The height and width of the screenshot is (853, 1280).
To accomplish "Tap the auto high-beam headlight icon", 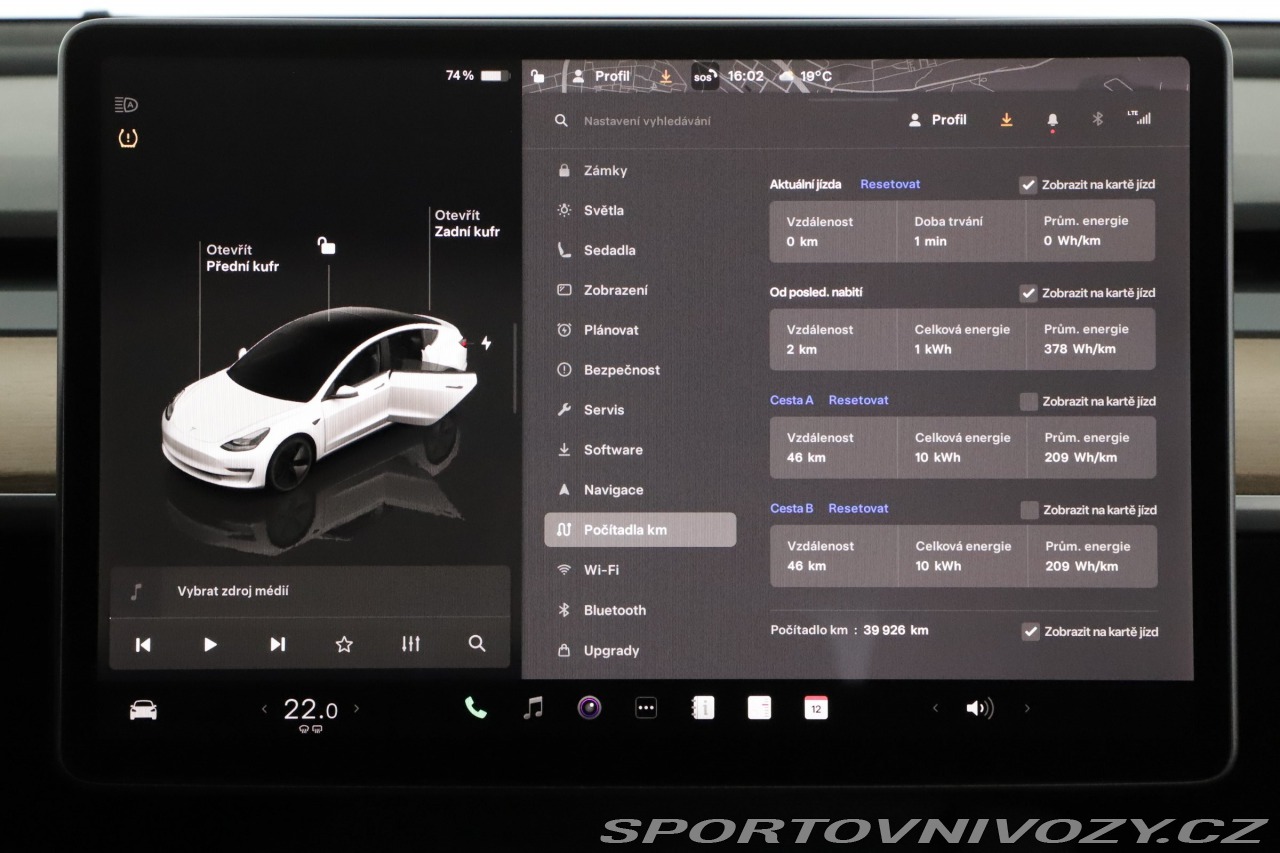I will pos(126,105).
